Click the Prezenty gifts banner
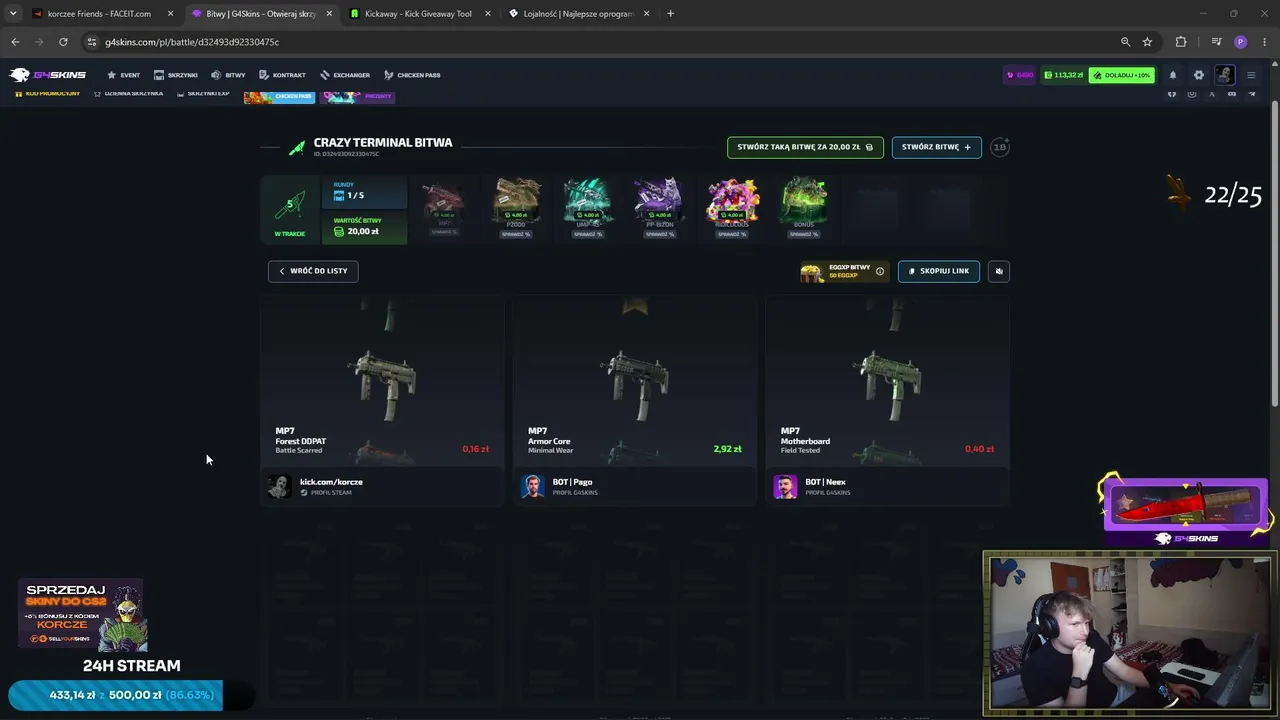Screen dimensions: 1280x720 click(x=357, y=96)
